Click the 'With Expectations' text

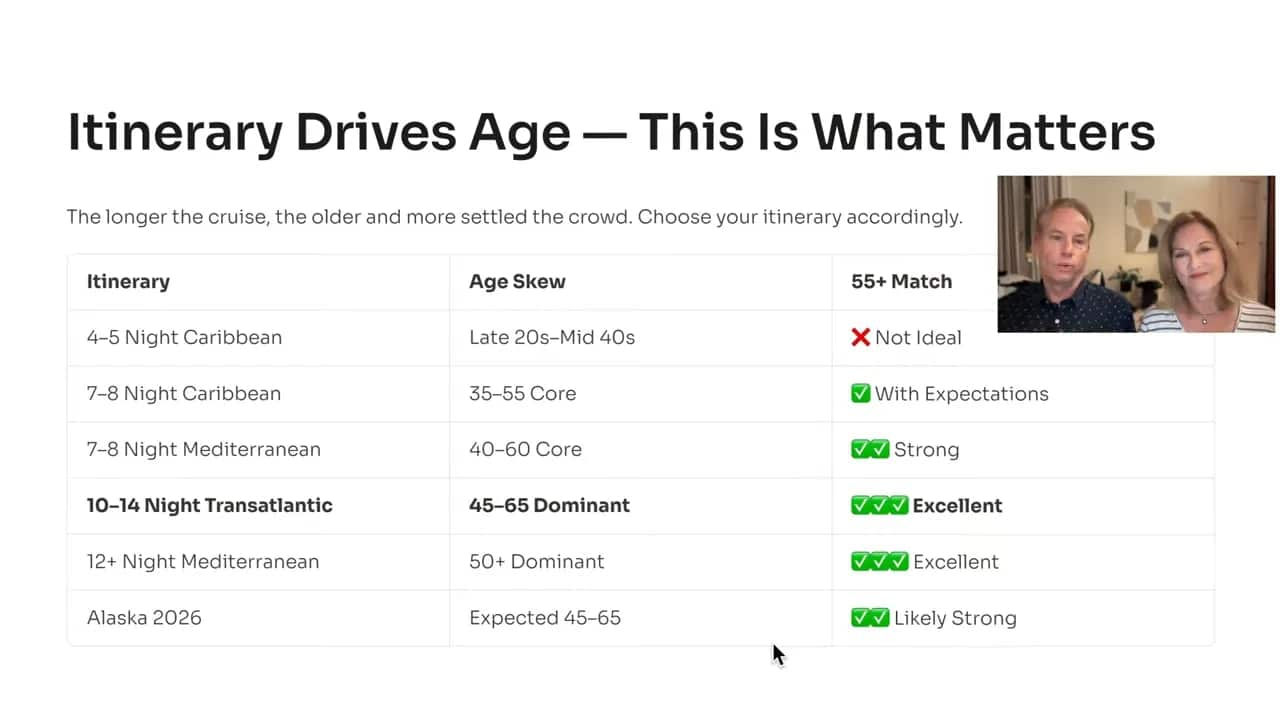(x=962, y=394)
